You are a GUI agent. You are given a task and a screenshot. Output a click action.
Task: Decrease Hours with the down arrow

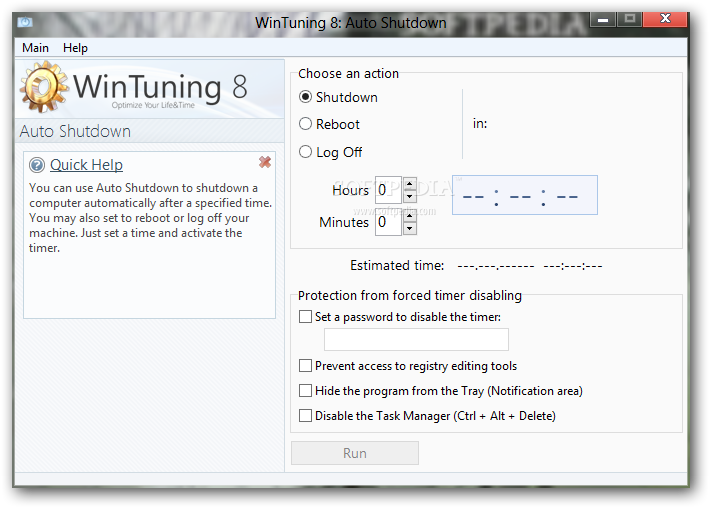pos(409,196)
